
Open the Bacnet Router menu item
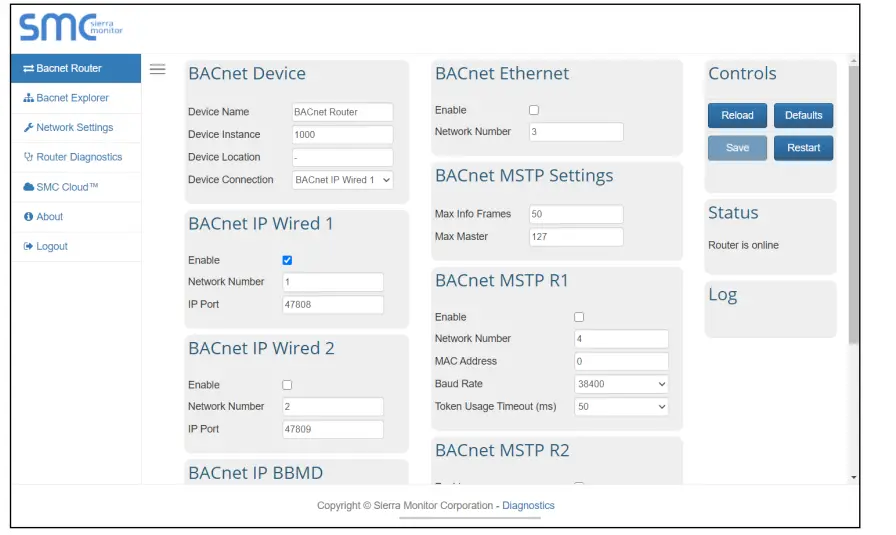(x=76, y=69)
